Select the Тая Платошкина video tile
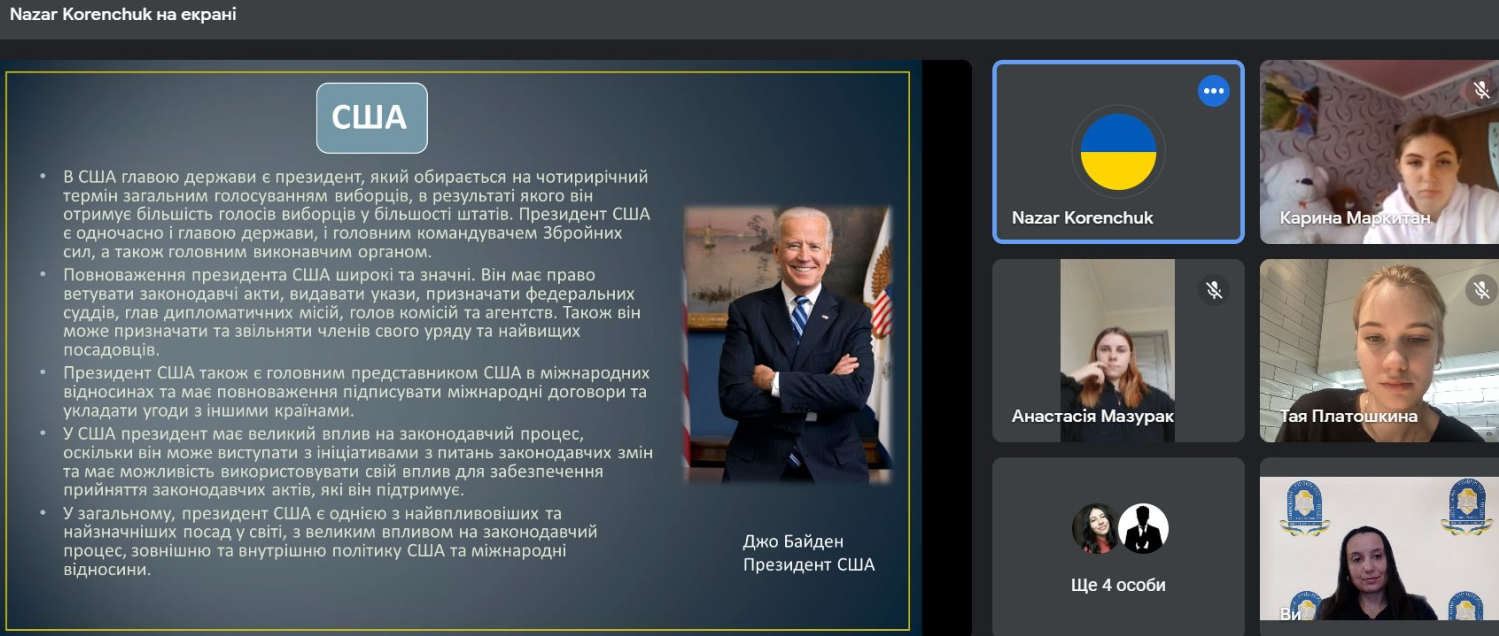 pyautogui.click(x=1378, y=350)
